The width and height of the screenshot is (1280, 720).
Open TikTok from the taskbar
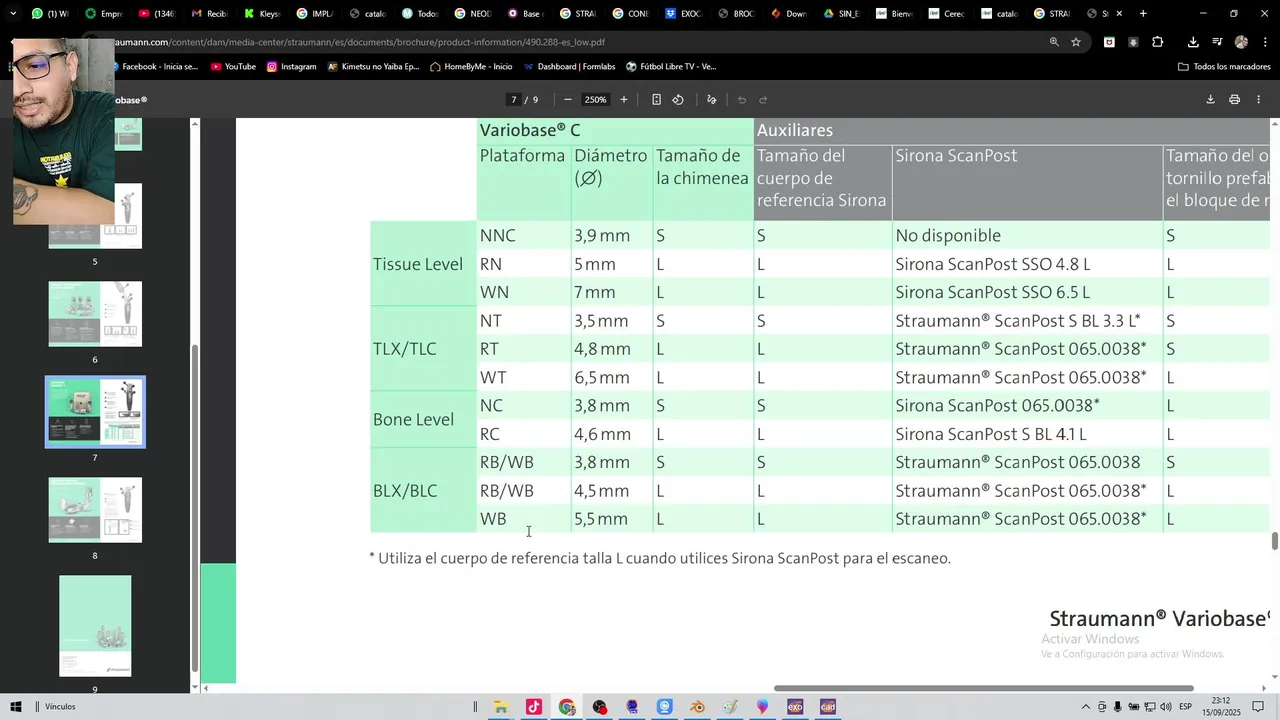[x=534, y=707]
